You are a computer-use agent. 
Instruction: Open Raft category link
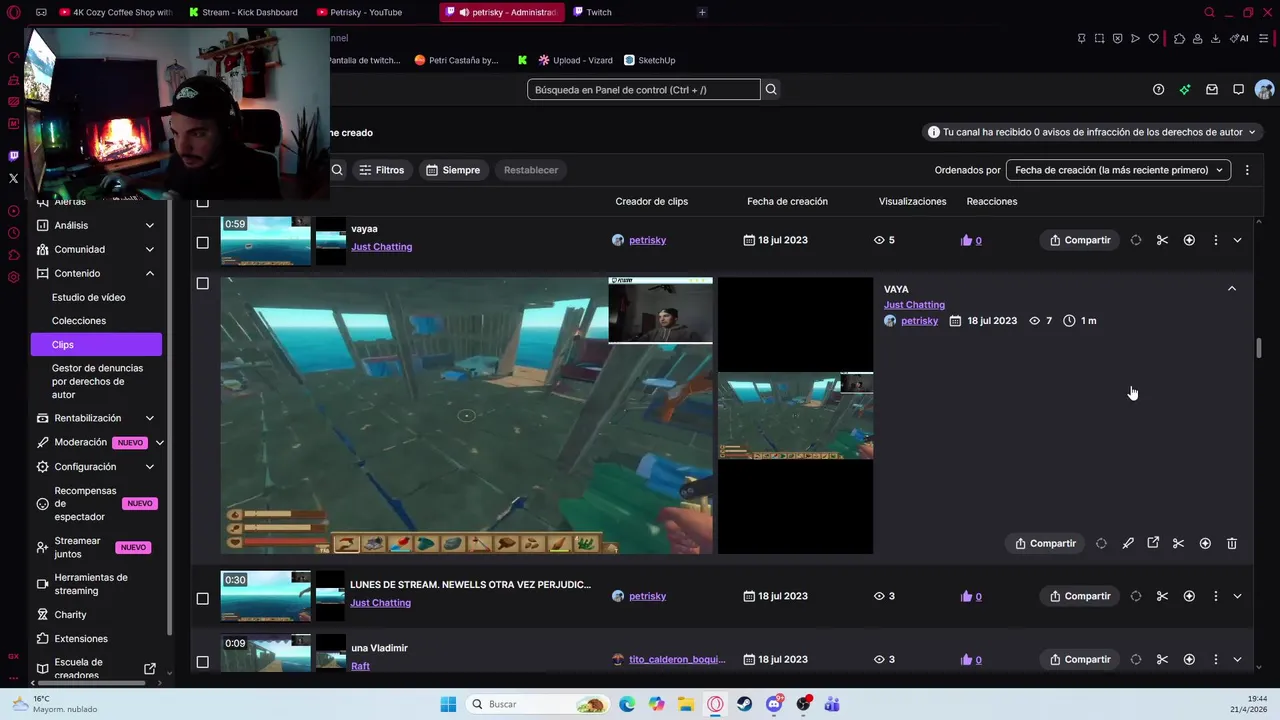(360, 666)
